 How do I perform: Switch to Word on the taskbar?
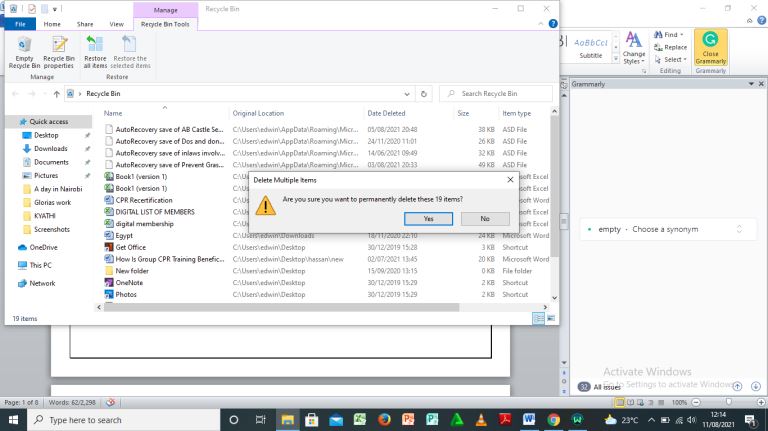tap(529, 420)
